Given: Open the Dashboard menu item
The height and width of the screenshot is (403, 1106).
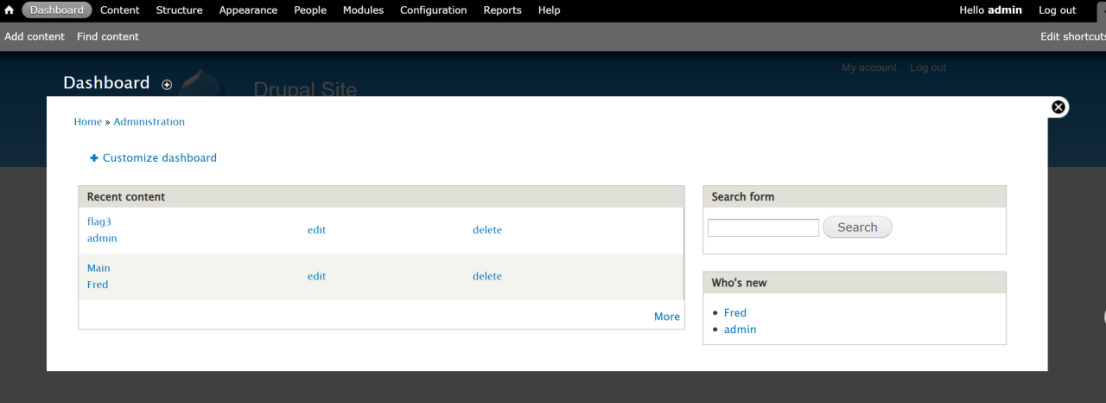Looking at the screenshot, I should click(x=57, y=10).
